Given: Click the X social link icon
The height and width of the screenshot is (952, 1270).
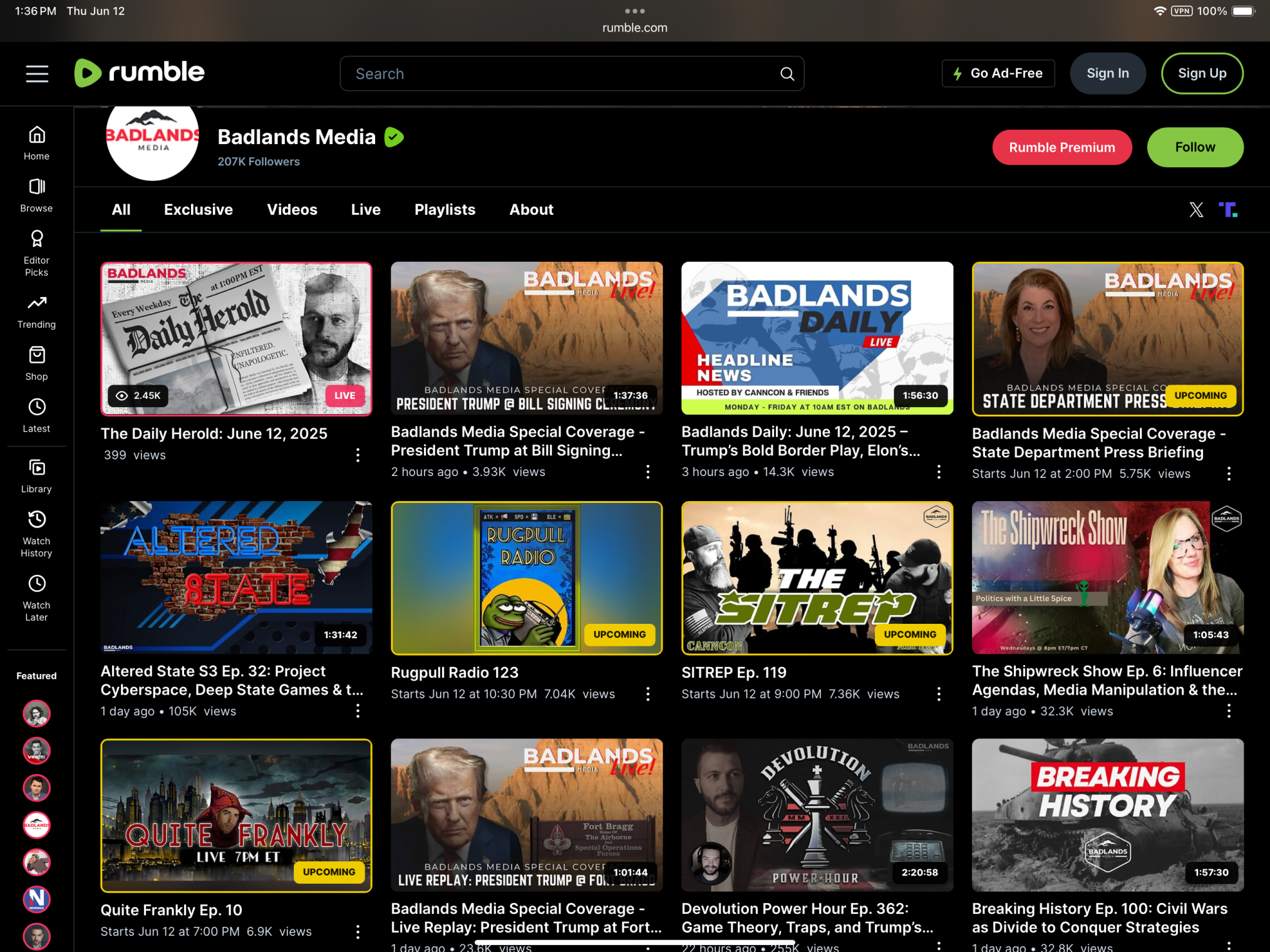Looking at the screenshot, I should tap(1196, 210).
